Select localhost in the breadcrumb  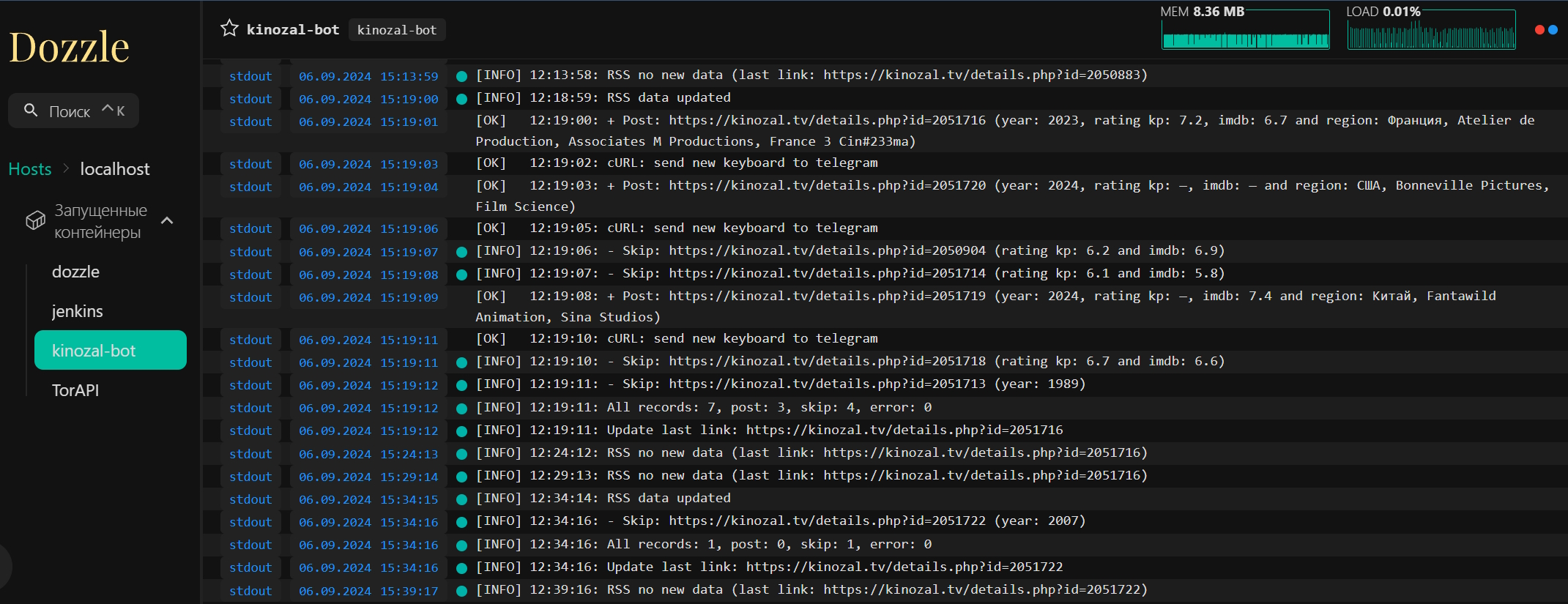click(x=115, y=169)
